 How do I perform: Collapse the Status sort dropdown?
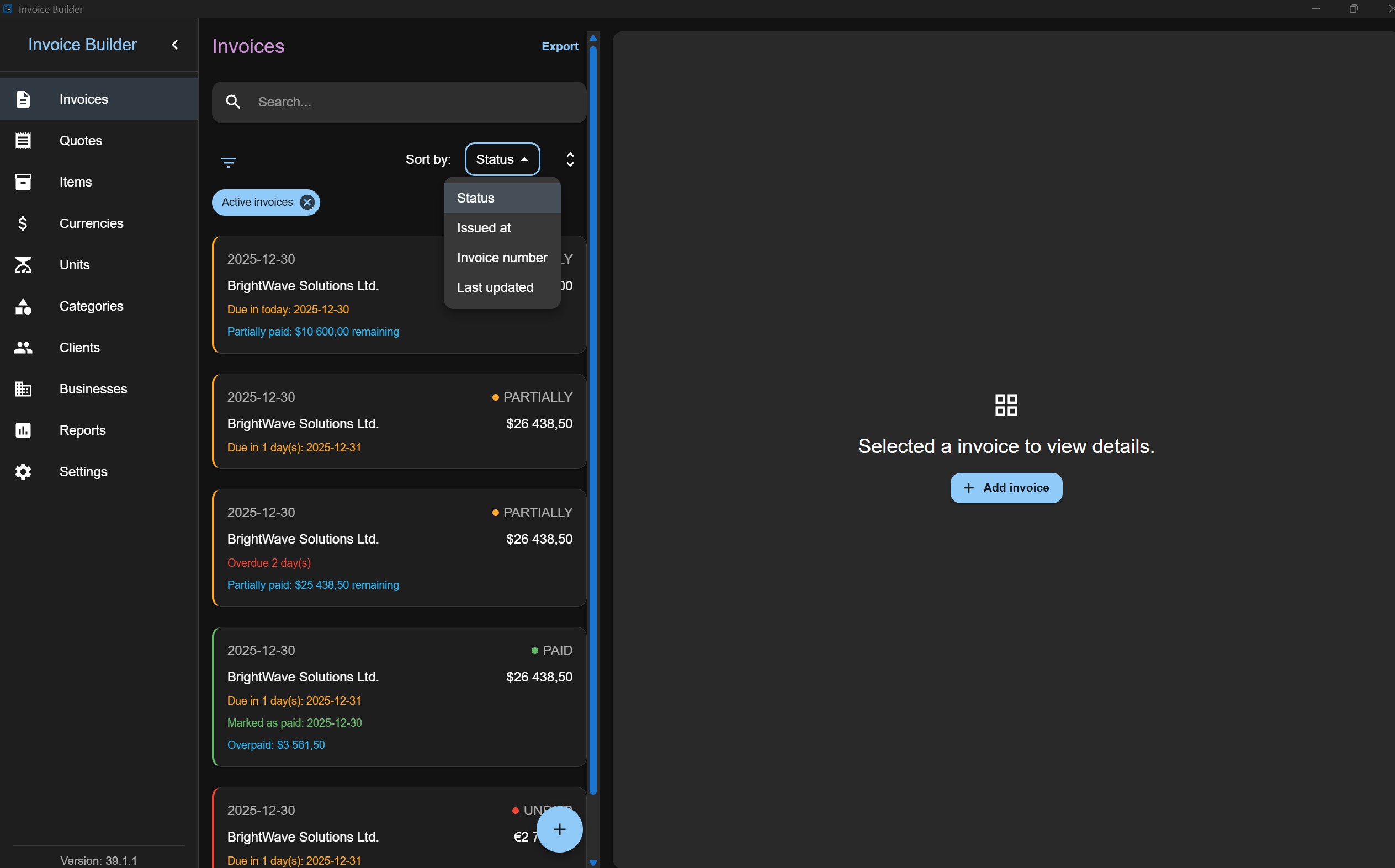pyautogui.click(x=502, y=159)
